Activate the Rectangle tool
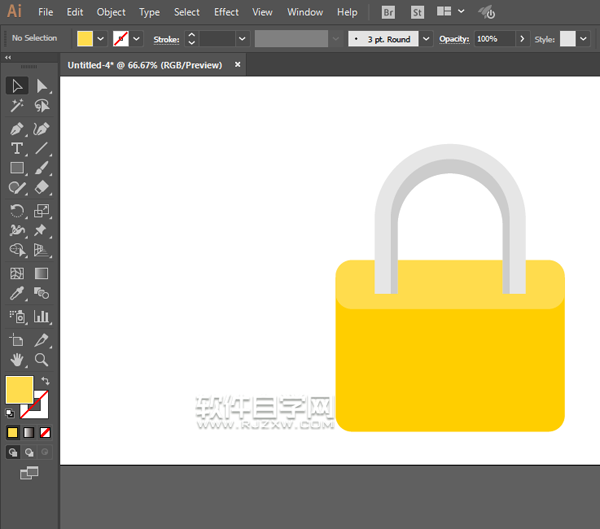 pyautogui.click(x=17, y=168)
